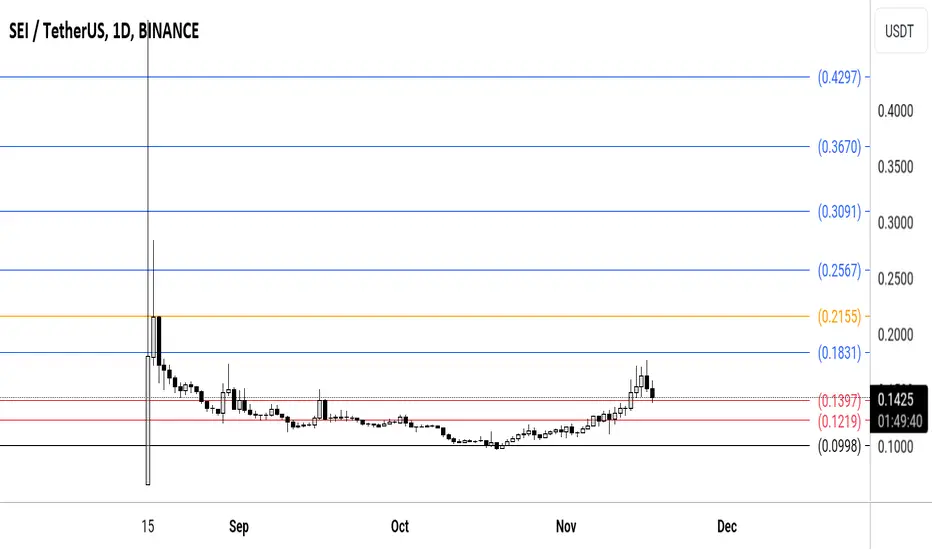This screenshot has width=932, height=550.
Task: Select the (0.3091) level label
Action: [x=839, y=212]
